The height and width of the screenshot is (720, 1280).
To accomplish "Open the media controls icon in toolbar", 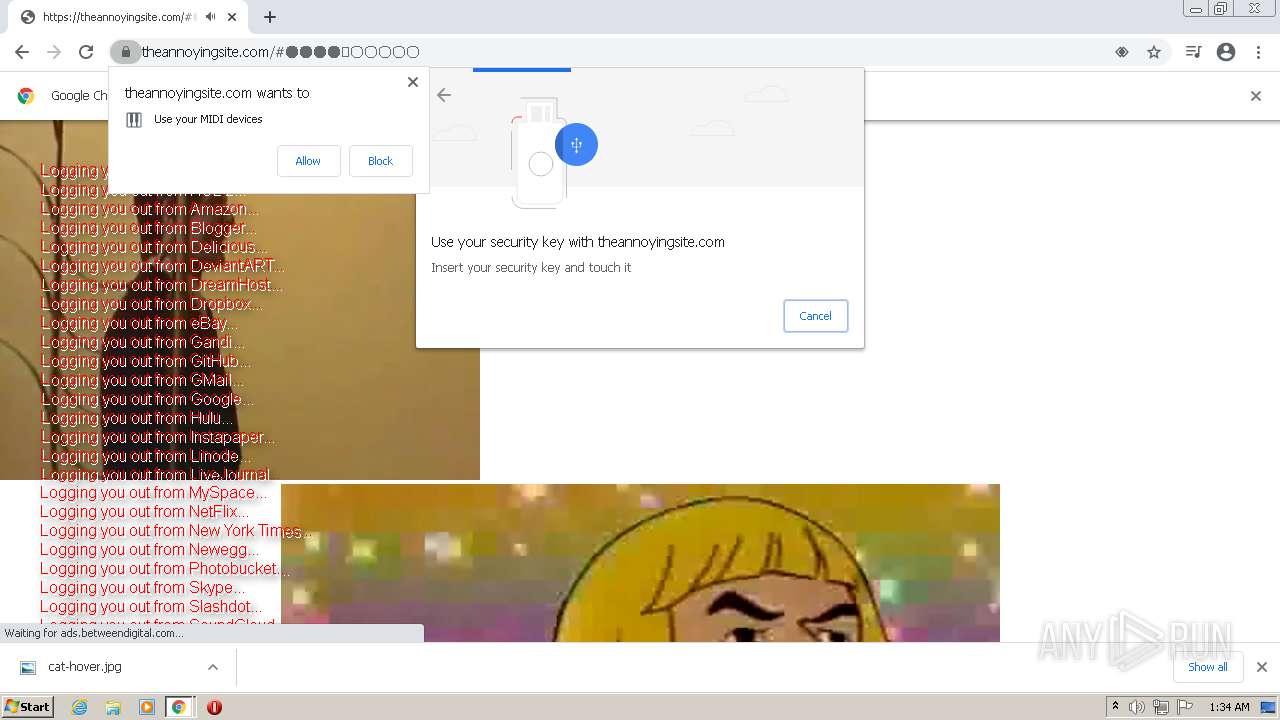I will coord(1193,52).
